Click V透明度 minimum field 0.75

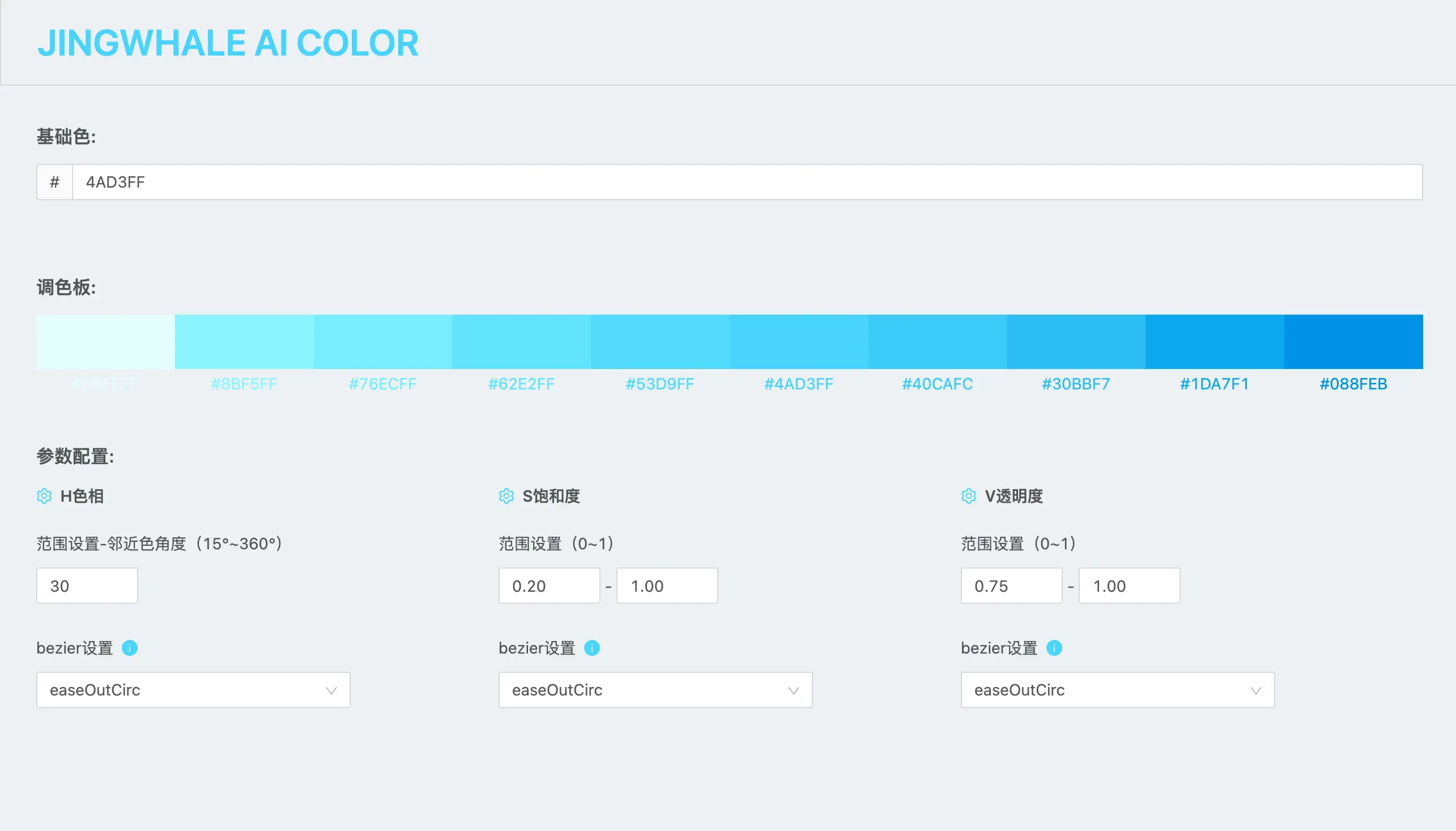pos(1011,586)
